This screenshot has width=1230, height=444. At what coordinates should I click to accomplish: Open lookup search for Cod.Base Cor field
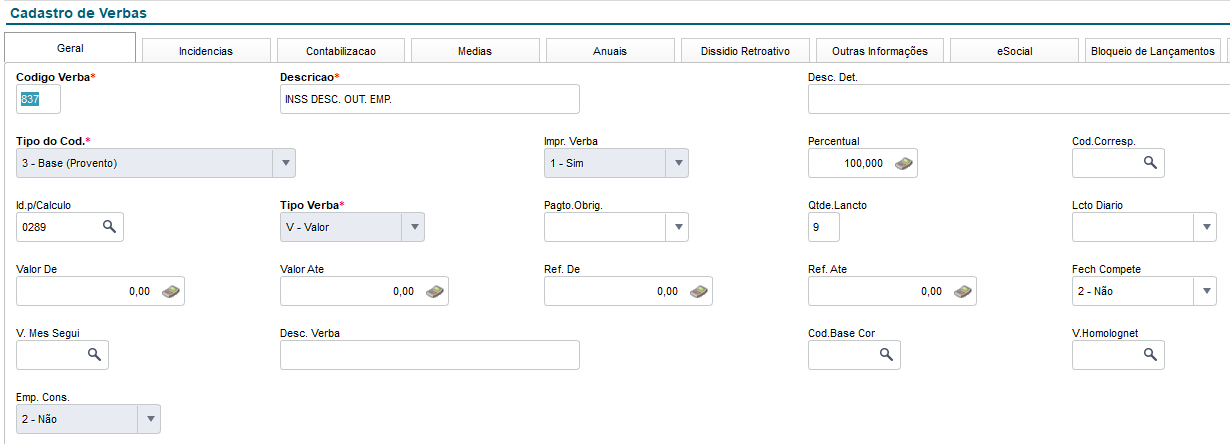tap(886, 355)
